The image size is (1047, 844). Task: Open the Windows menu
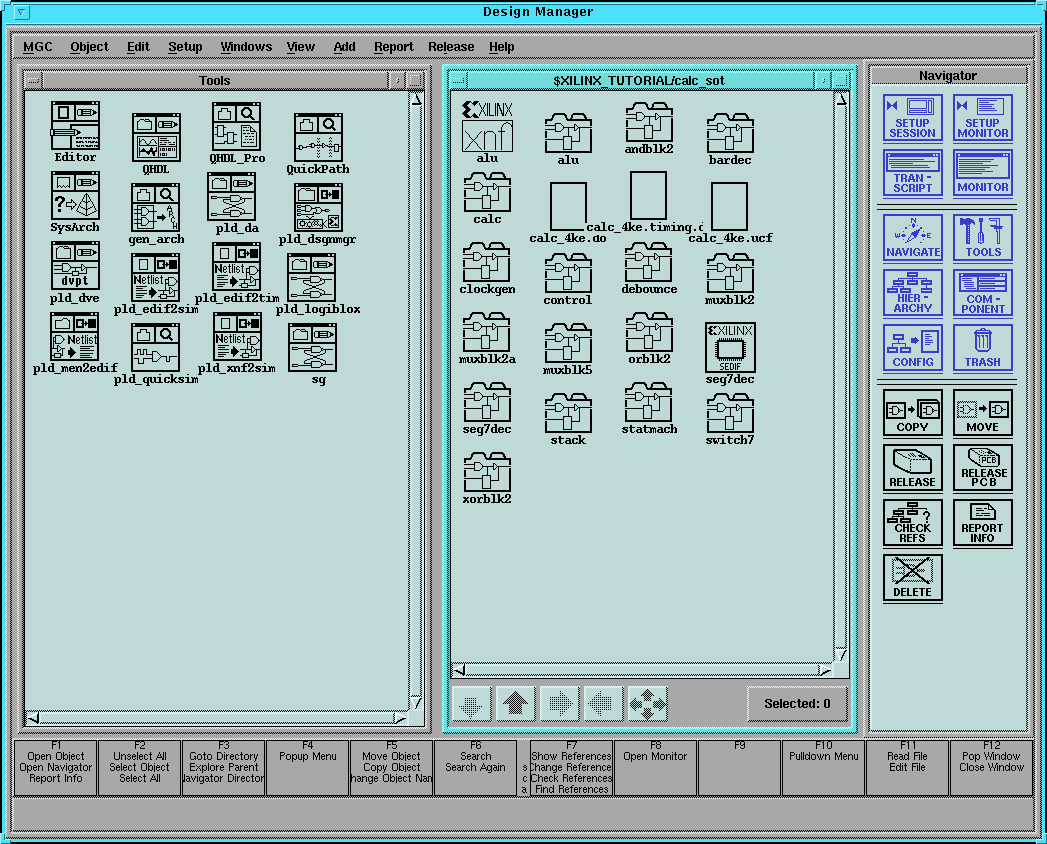tap(246, 47)
